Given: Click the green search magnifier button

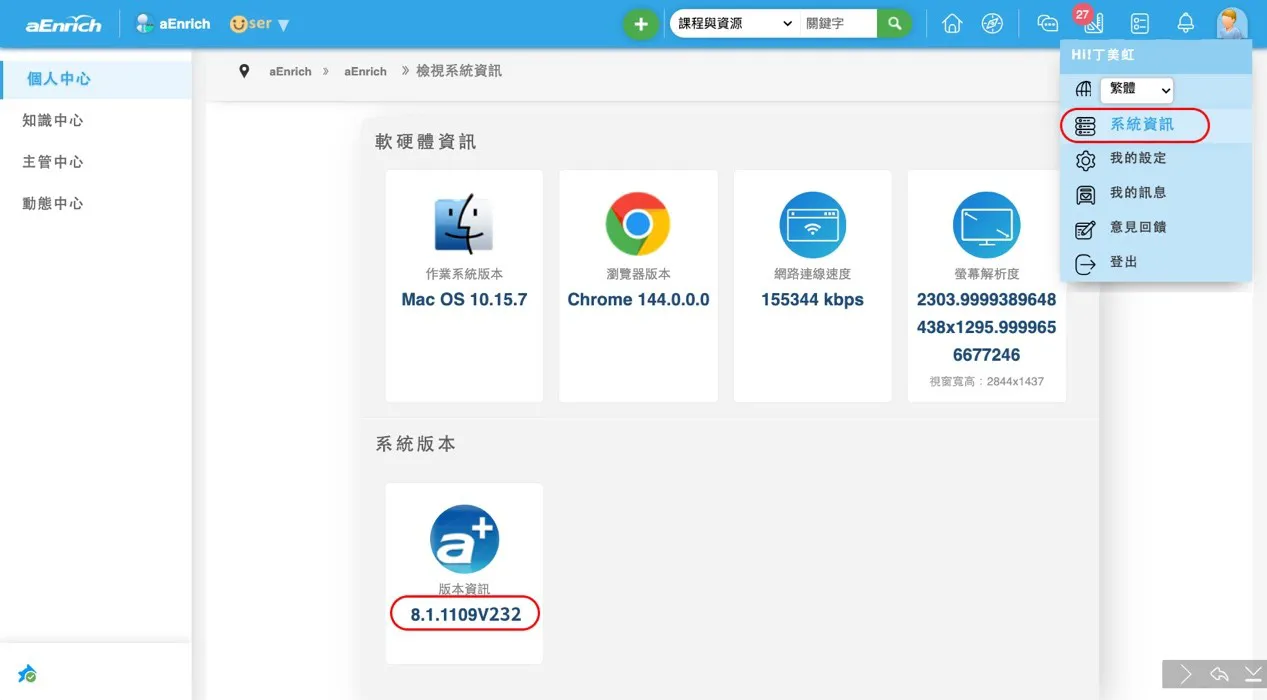Looking at the screenshot, I should point(894,24).
